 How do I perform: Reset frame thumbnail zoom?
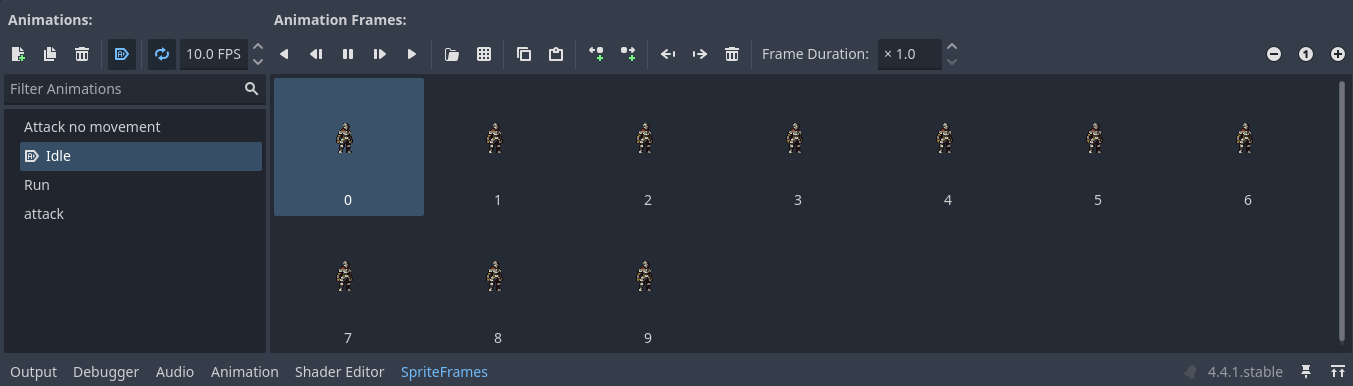(1306, 54)
